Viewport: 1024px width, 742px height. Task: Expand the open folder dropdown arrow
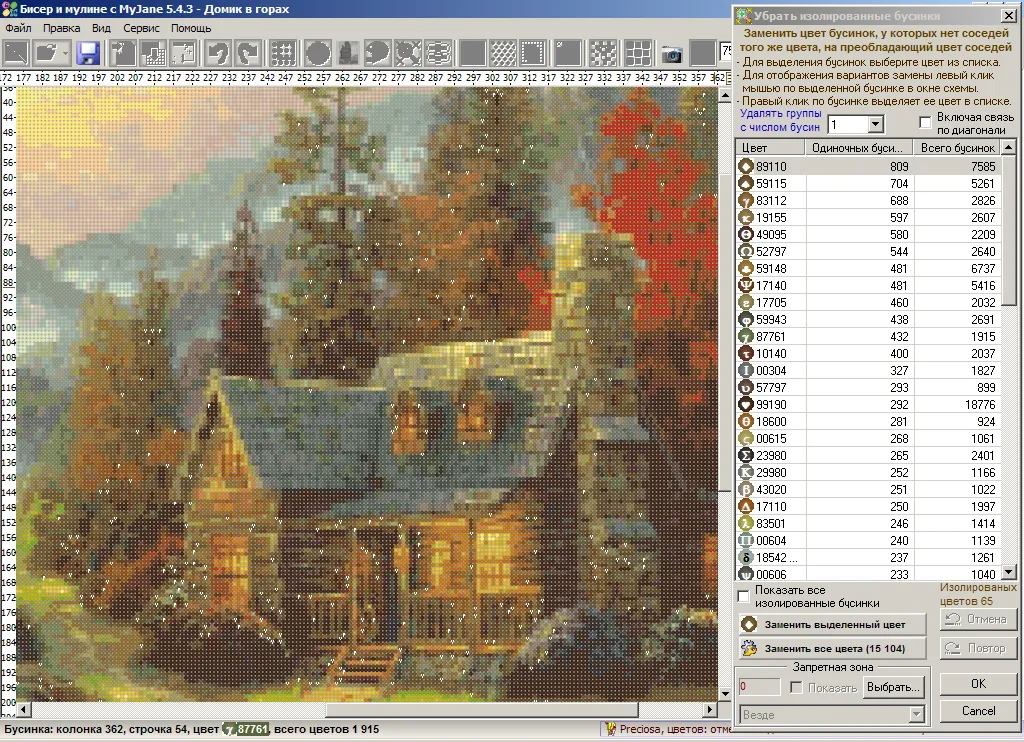(66, 53)
